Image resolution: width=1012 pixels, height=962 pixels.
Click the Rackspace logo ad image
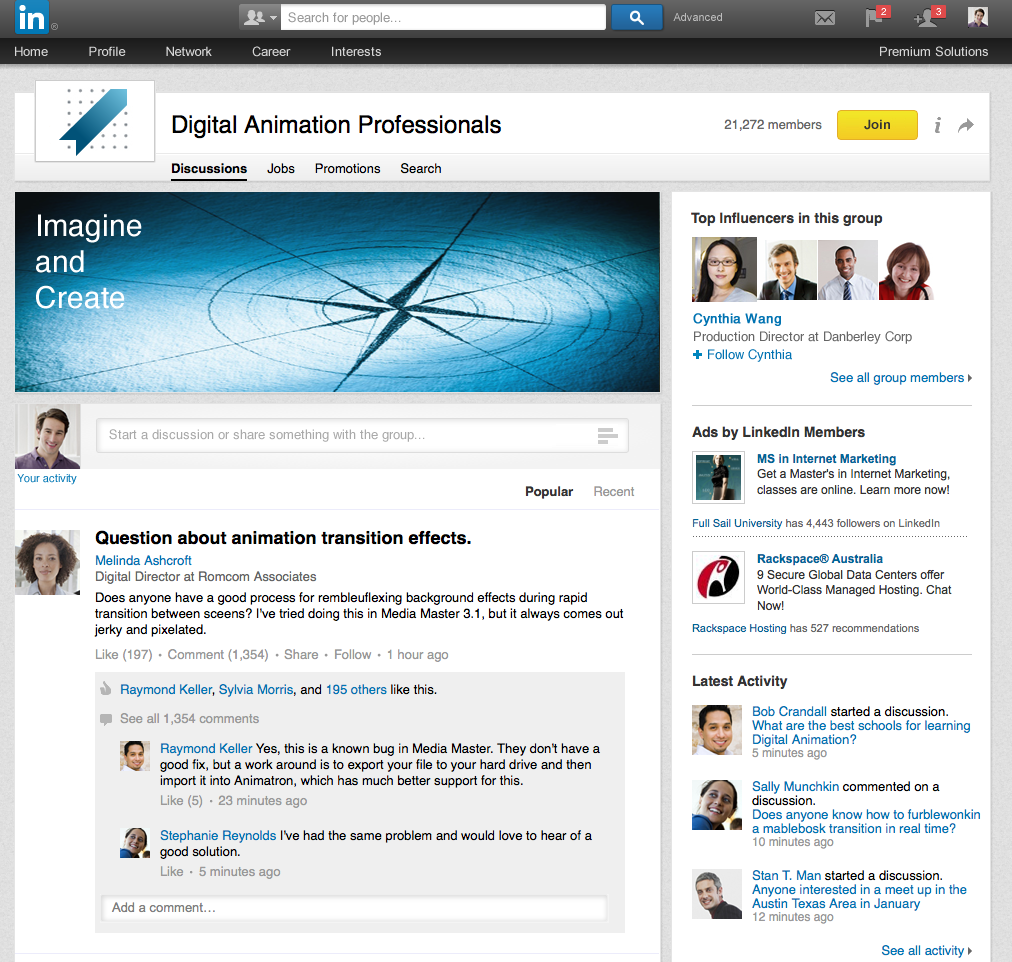pos(718,577)
